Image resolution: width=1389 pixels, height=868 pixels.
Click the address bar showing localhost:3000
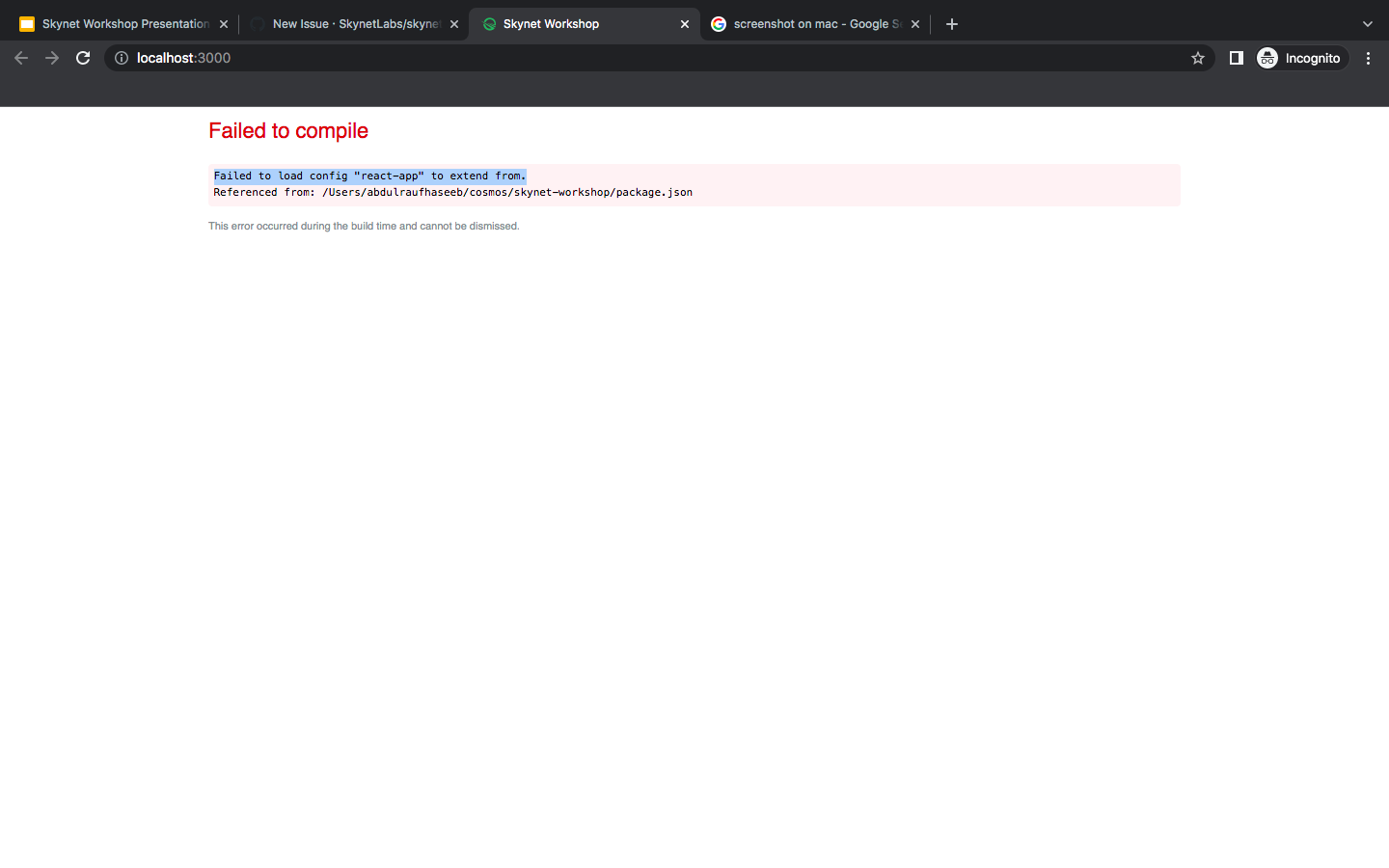(x=386, y=58)
